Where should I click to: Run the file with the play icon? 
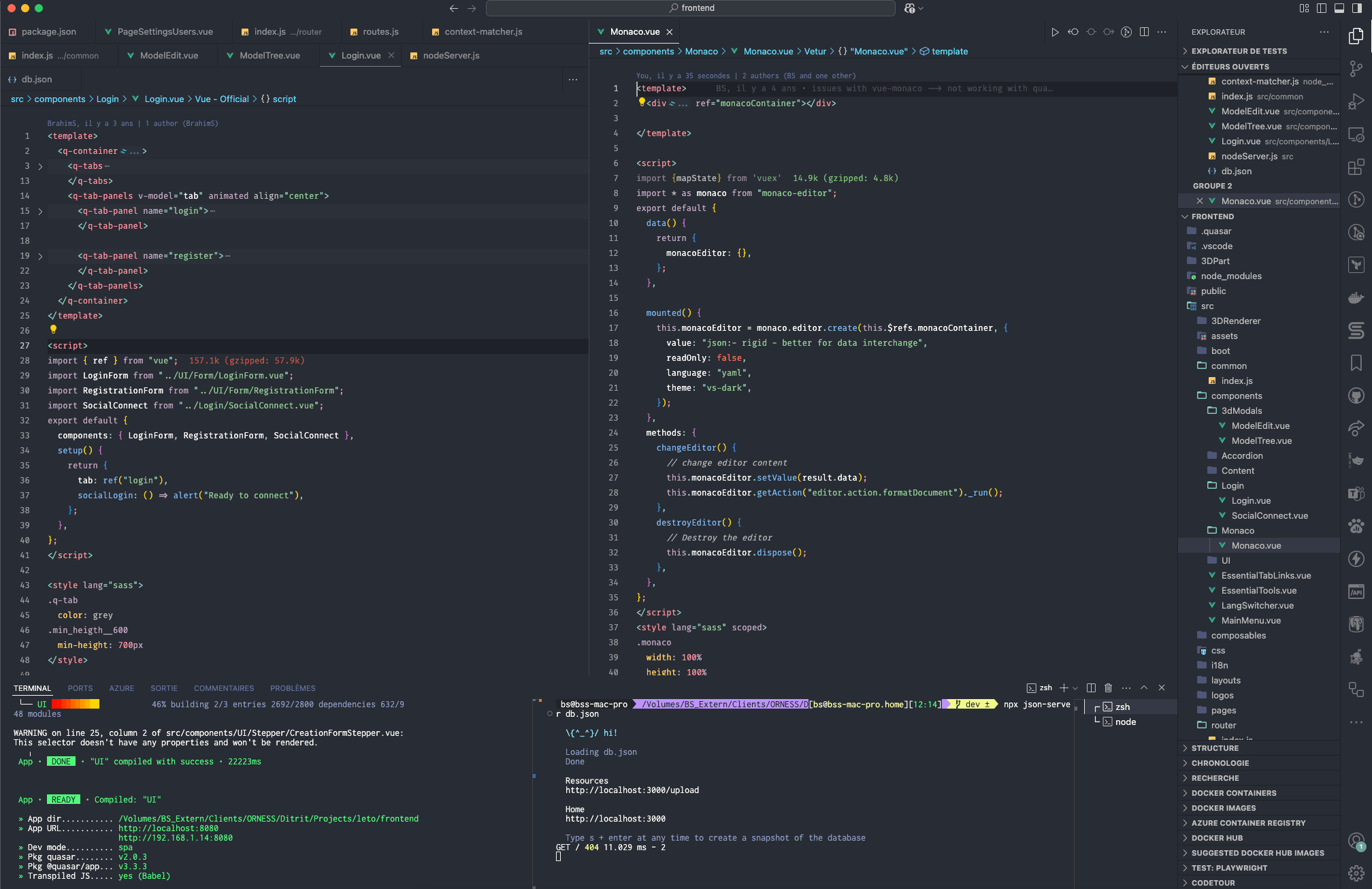(x=1055, y=32)
